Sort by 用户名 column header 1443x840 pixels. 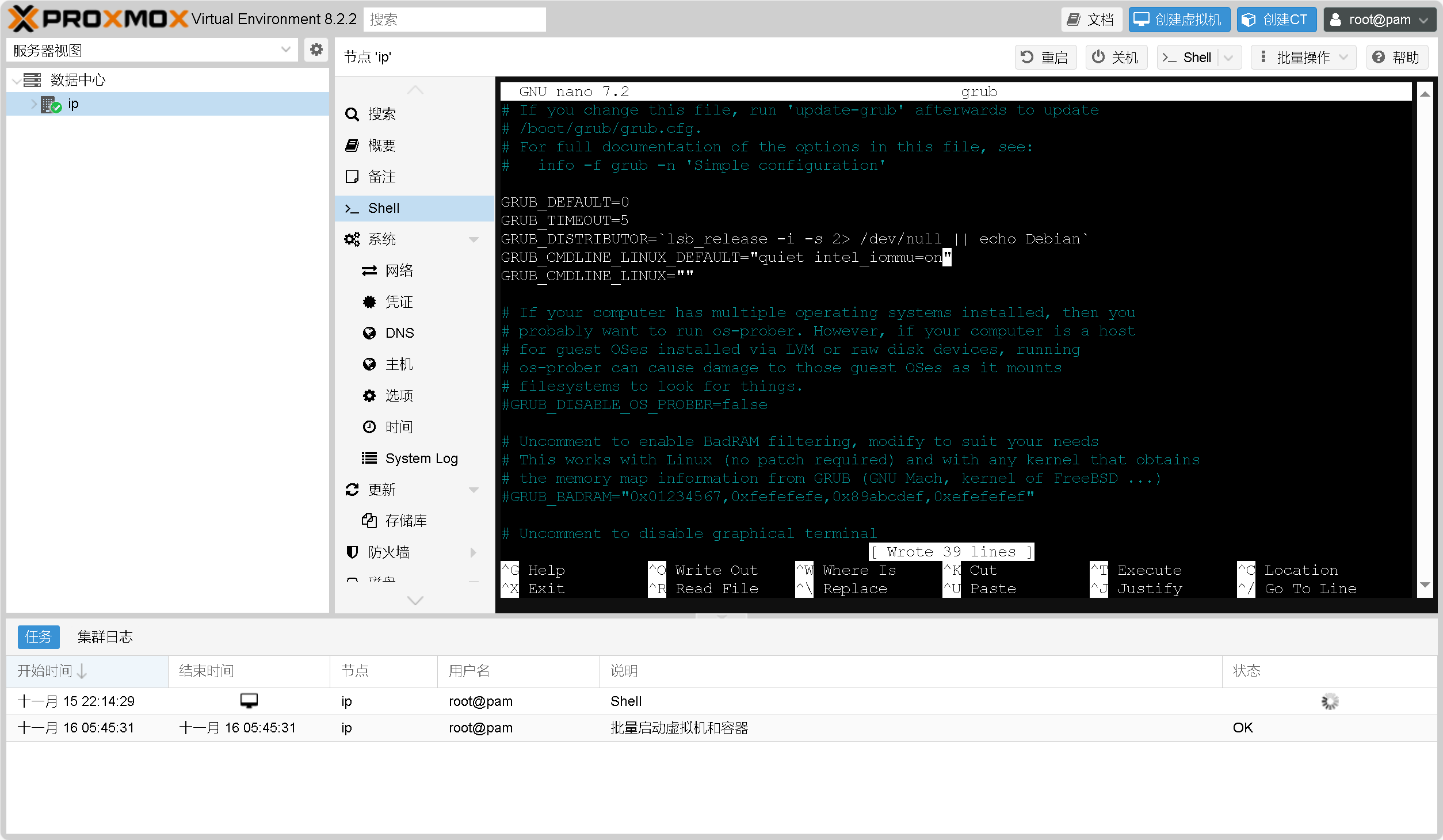518,671
